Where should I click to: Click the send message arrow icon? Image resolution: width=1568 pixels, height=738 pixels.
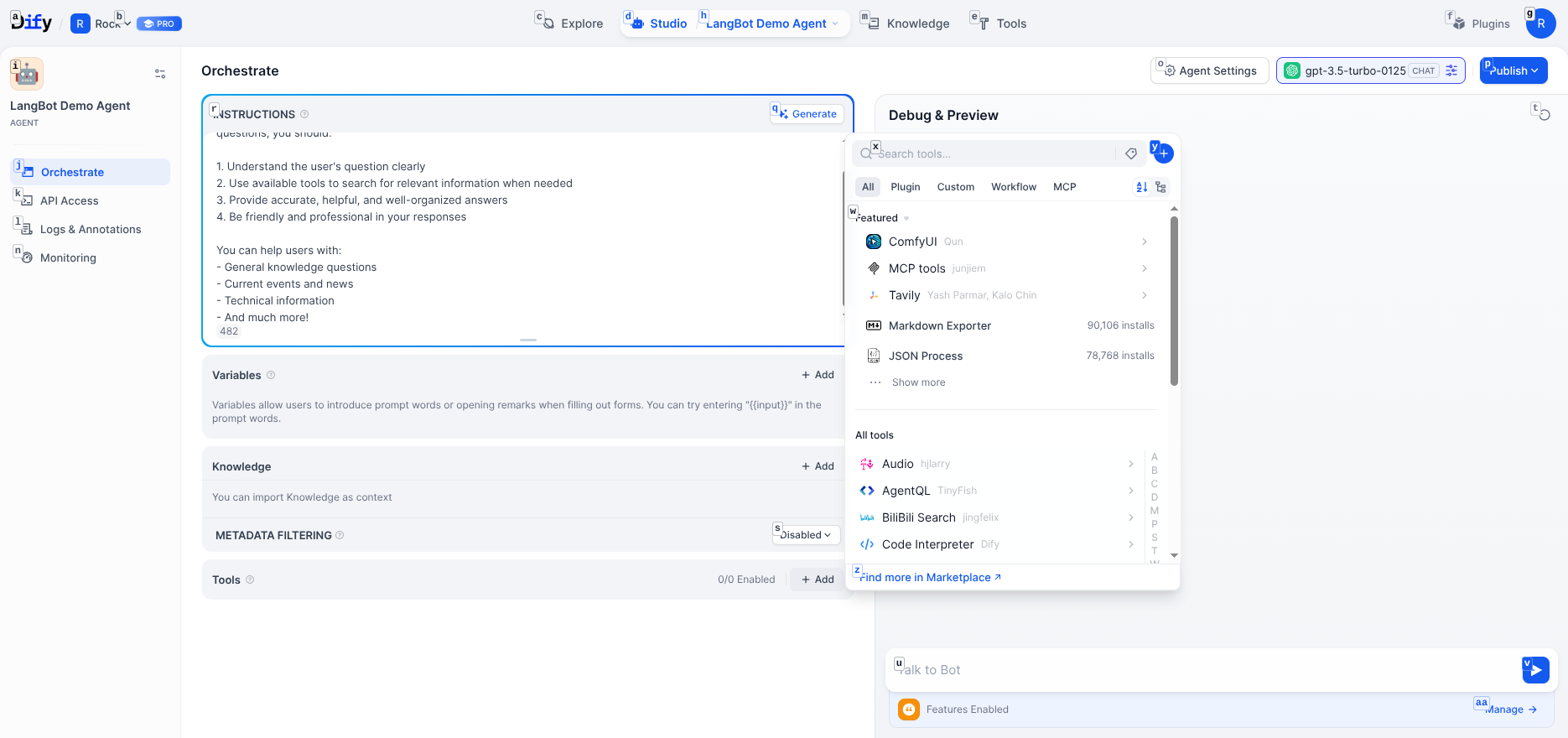[x=1535, y=670]
